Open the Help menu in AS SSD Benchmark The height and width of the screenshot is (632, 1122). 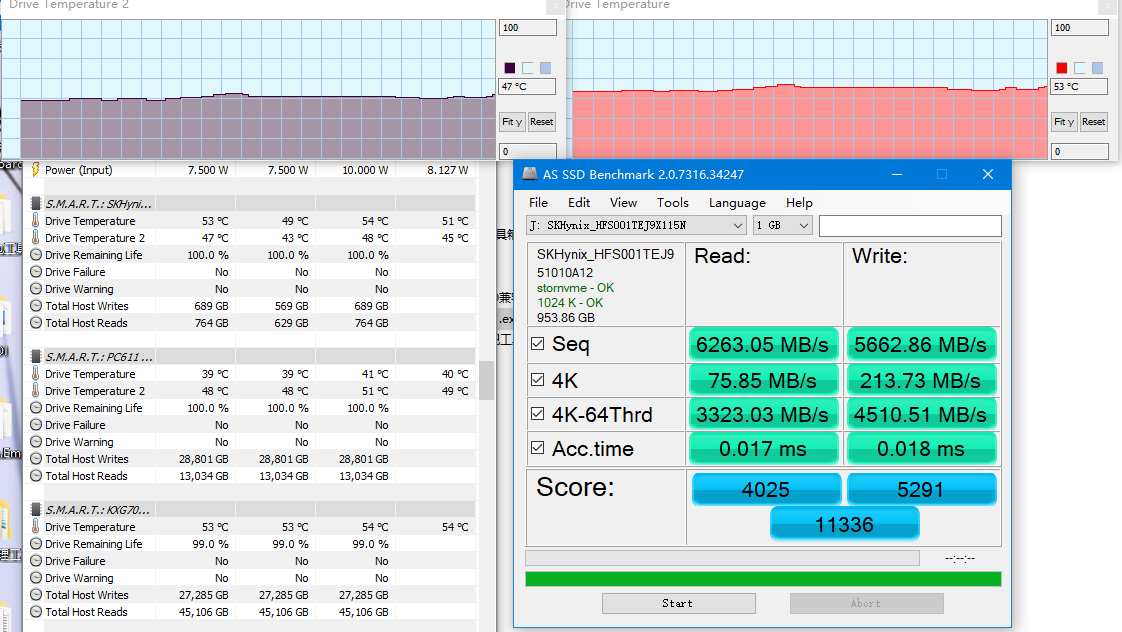click(799, 203)
